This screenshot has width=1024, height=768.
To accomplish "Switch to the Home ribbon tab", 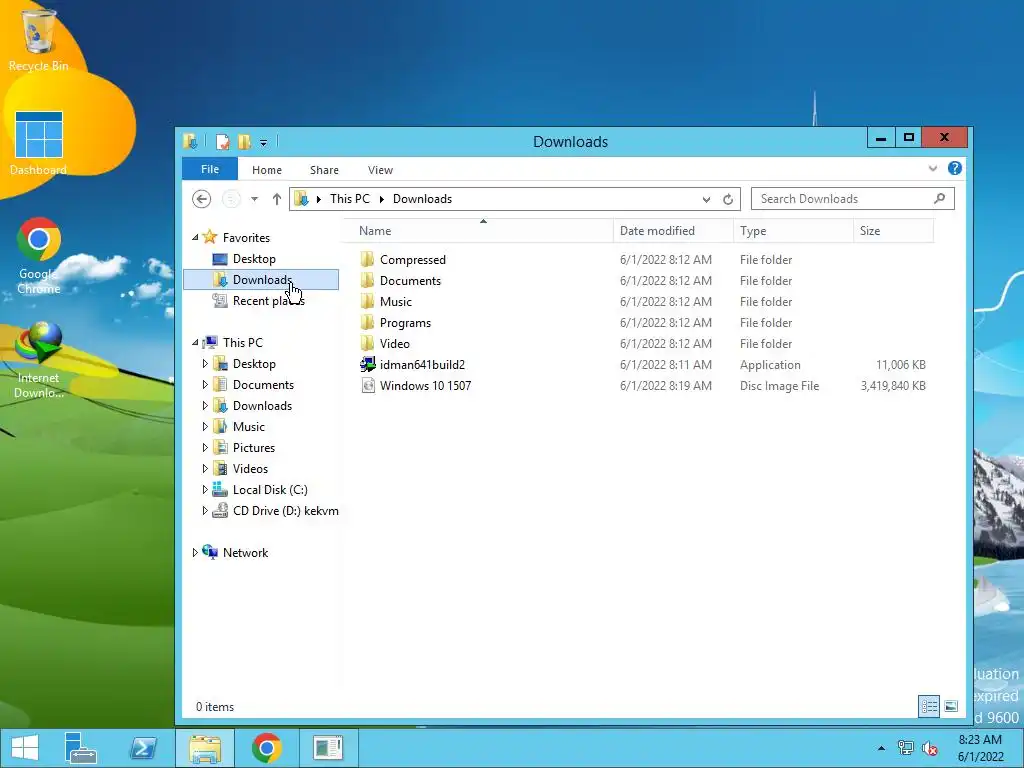I will [267, 170].
